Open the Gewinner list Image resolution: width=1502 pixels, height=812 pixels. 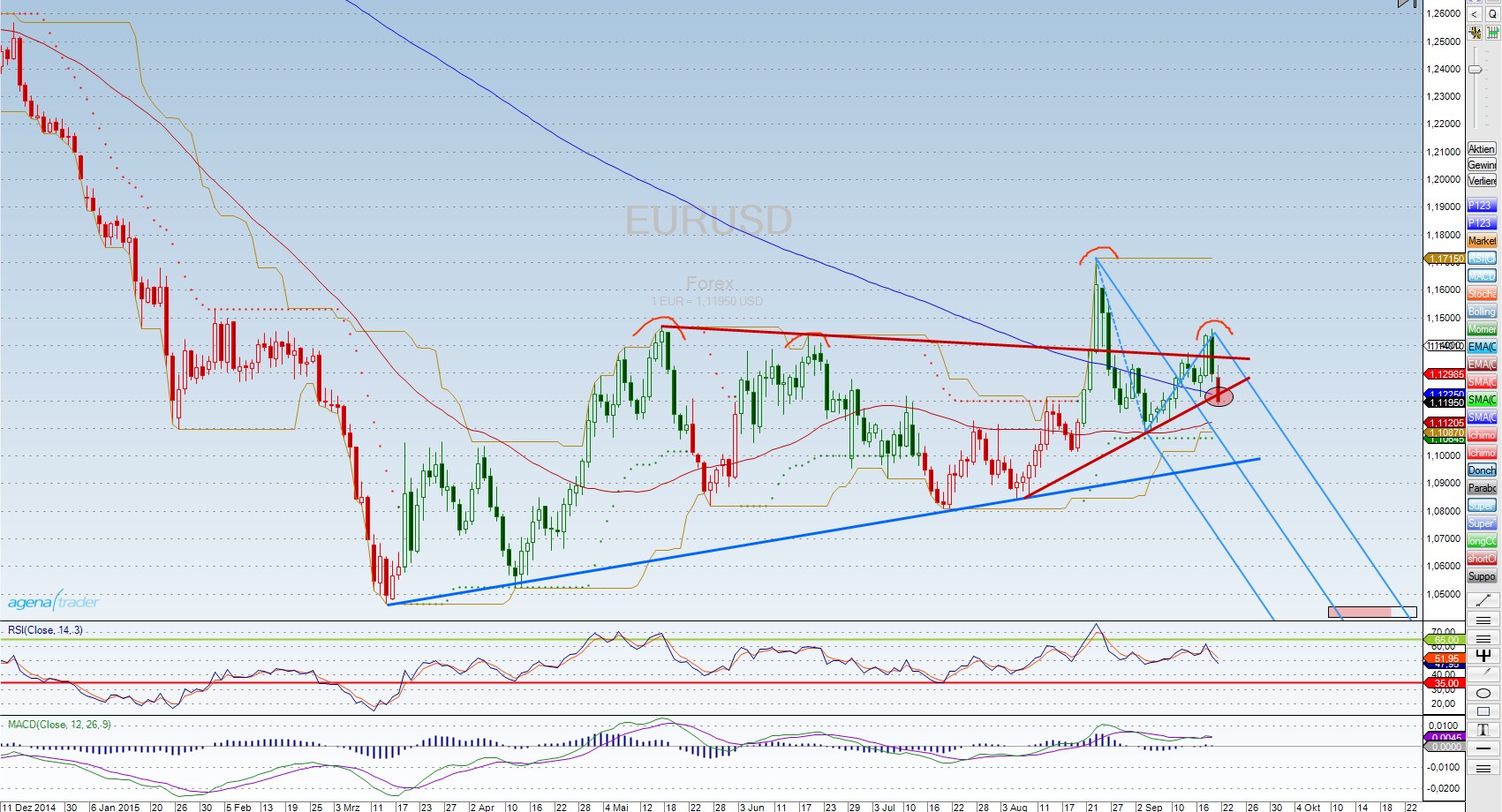[1482, 165]
